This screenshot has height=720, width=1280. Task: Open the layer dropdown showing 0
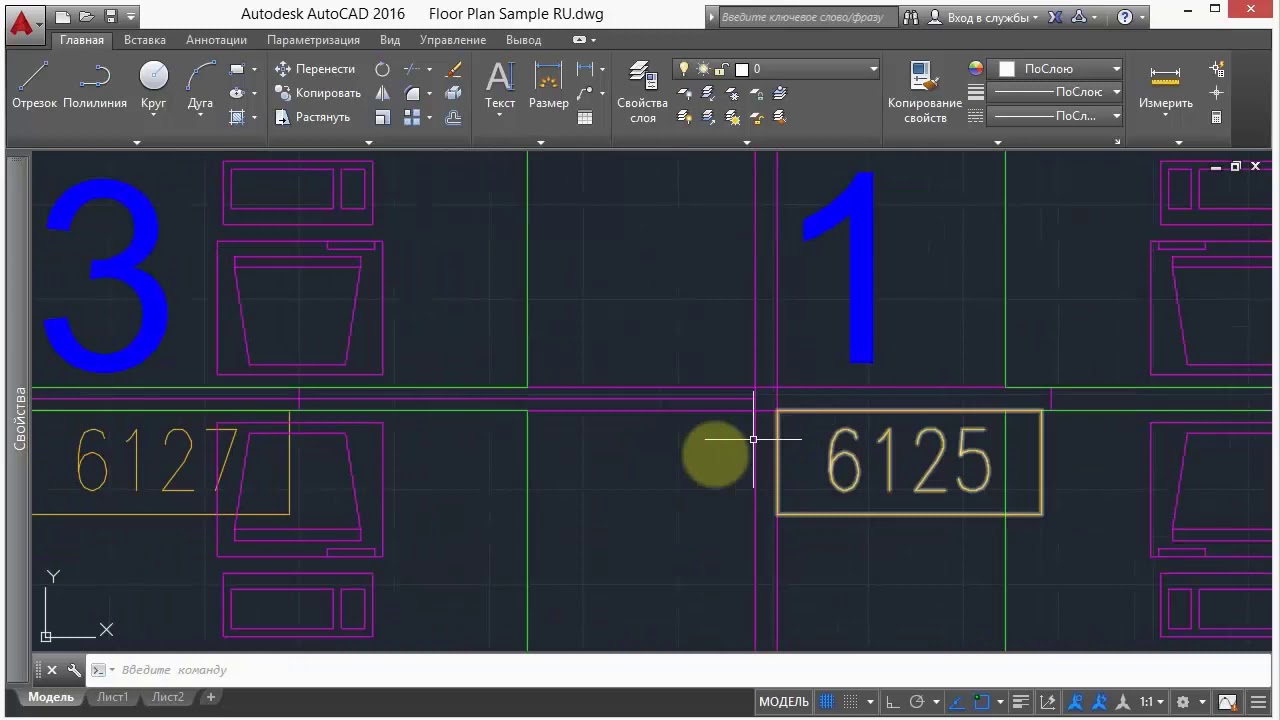[776, 69]
